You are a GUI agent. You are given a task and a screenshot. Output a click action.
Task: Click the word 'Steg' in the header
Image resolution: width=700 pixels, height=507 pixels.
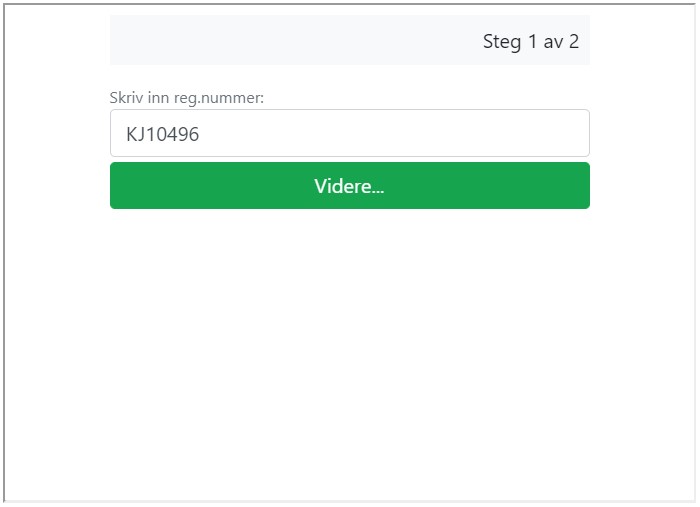[502, 42]
